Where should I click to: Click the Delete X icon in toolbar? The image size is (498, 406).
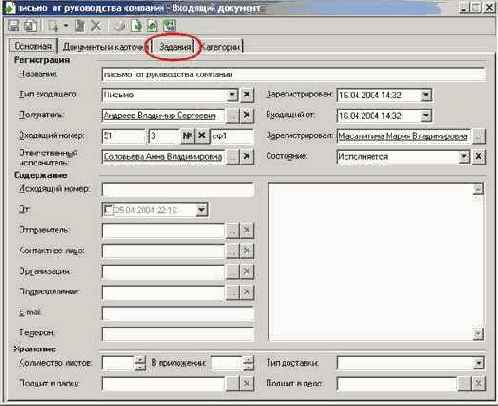click(96, 26)
